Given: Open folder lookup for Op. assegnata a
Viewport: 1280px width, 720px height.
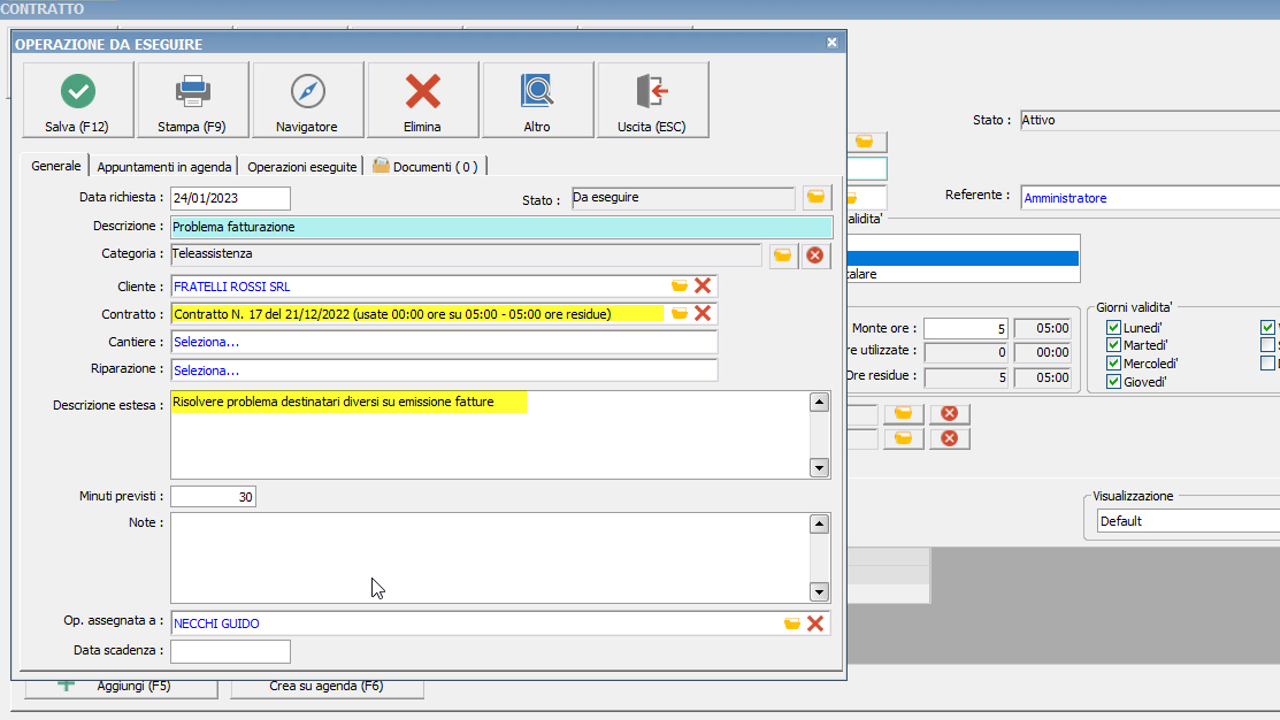Looking at the screenshot, I should 792,624.
